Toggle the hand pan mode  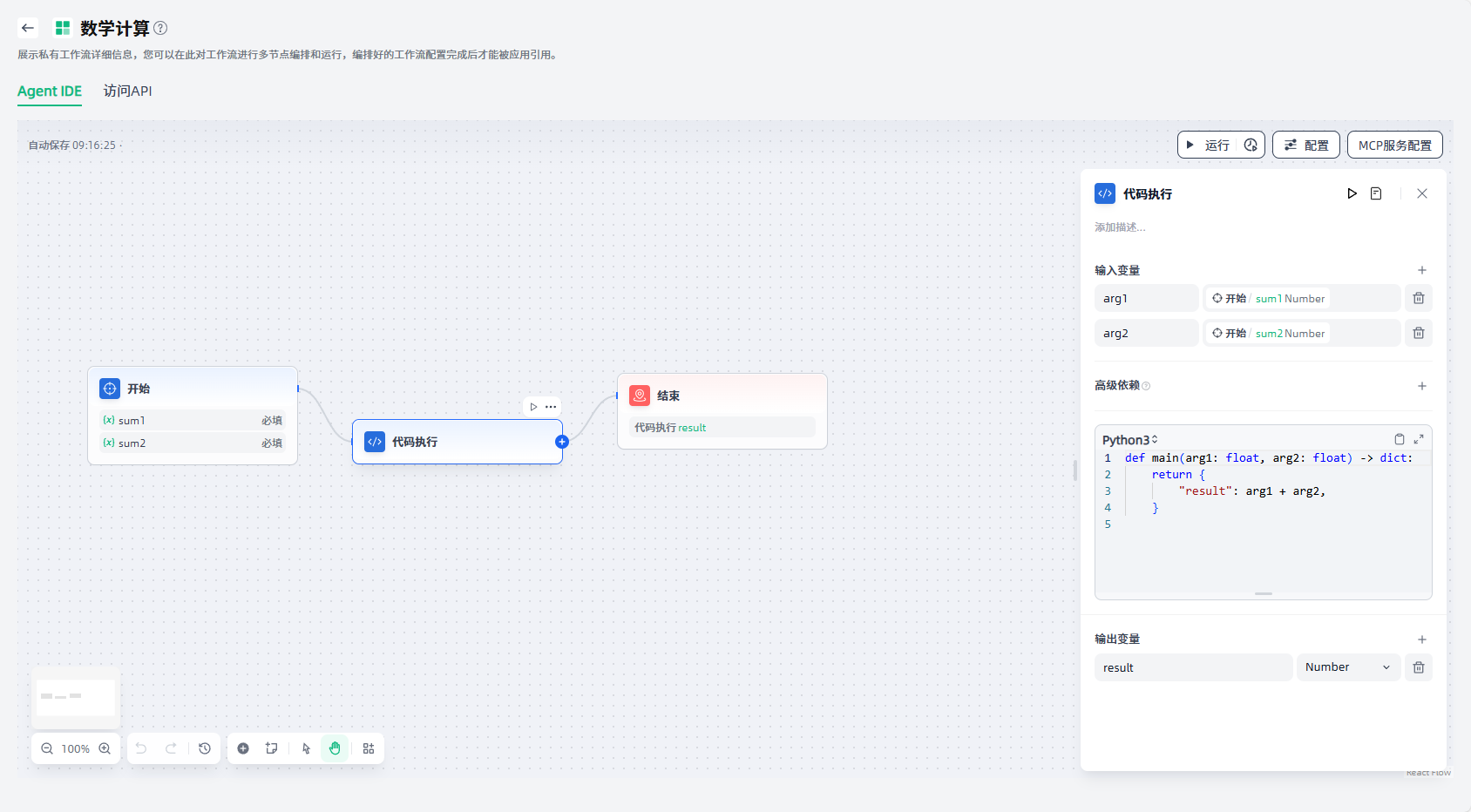[335, 748]
